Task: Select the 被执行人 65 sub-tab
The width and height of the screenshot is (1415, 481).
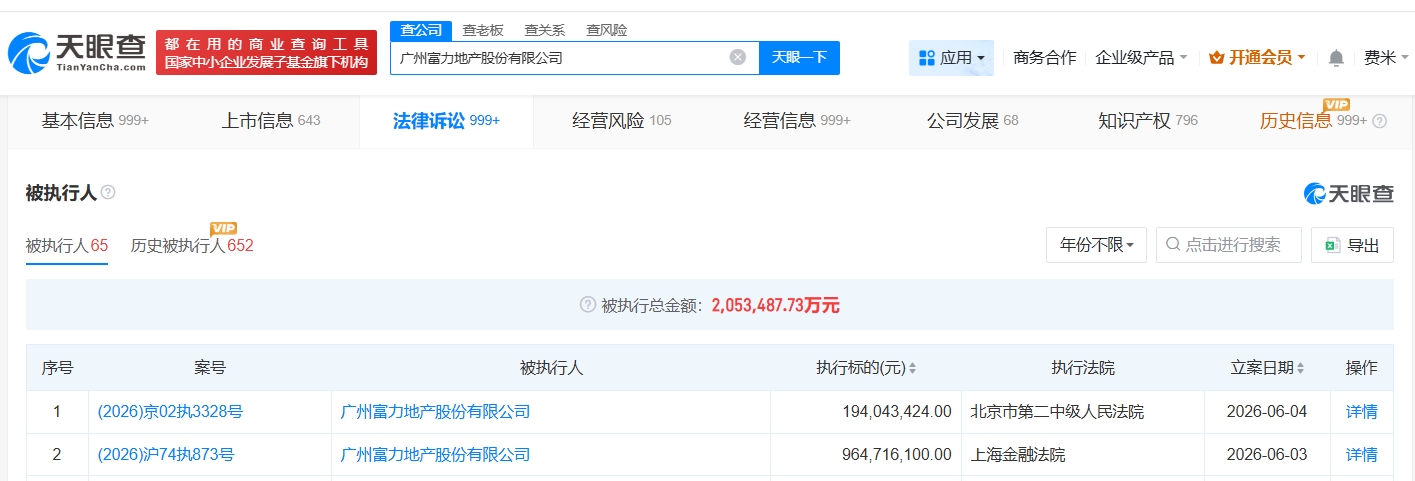Action: point(67,245)
